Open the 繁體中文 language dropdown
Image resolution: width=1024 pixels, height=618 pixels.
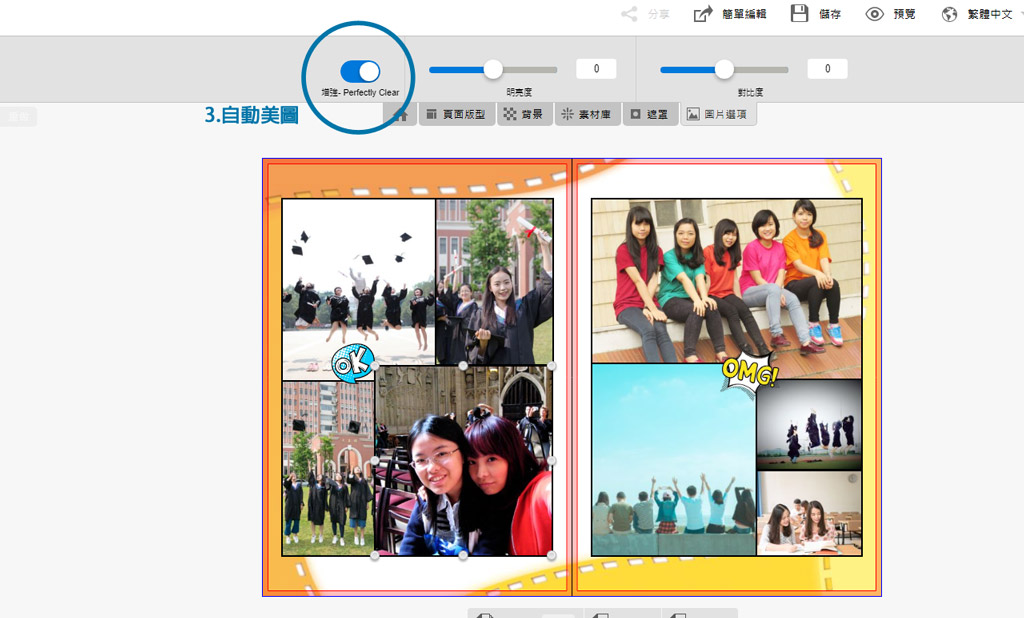point(990,14)
